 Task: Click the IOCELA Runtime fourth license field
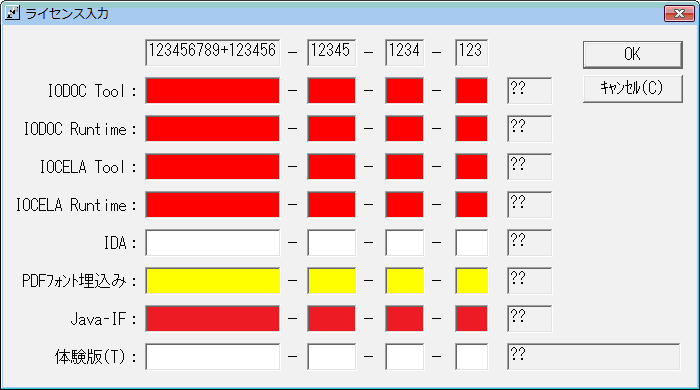[x=471, y=204]
